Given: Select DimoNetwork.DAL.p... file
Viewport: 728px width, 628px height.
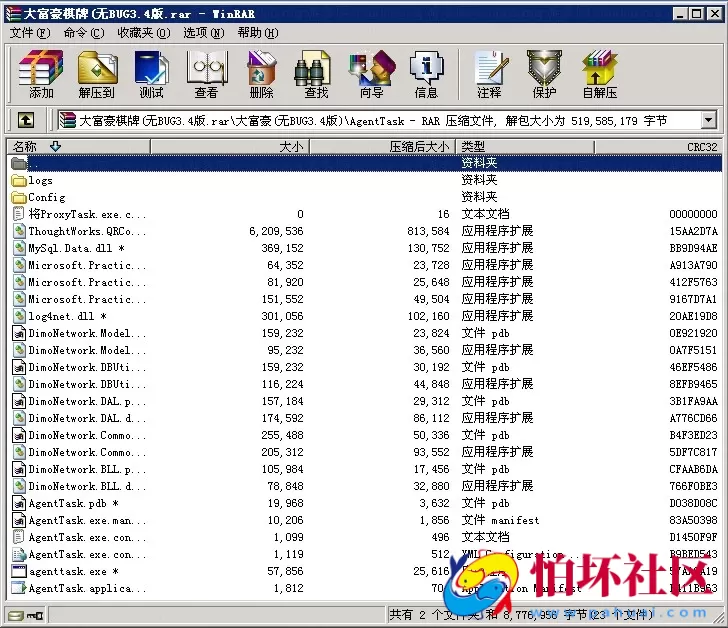Looking at the screenshot, I should coord(364,401).
